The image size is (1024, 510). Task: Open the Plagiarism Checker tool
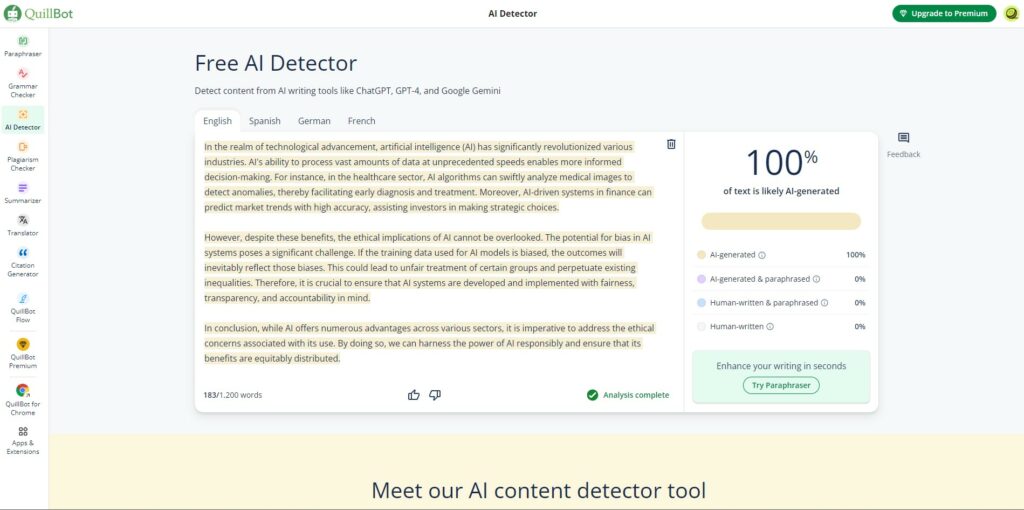point(23,156)
